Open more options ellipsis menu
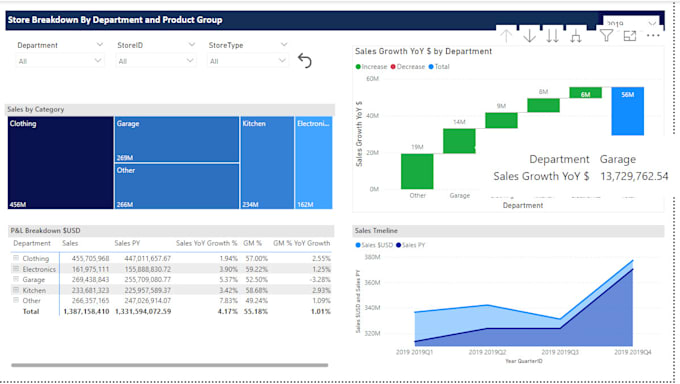680x384 pixels. click(x=653, y=36)
